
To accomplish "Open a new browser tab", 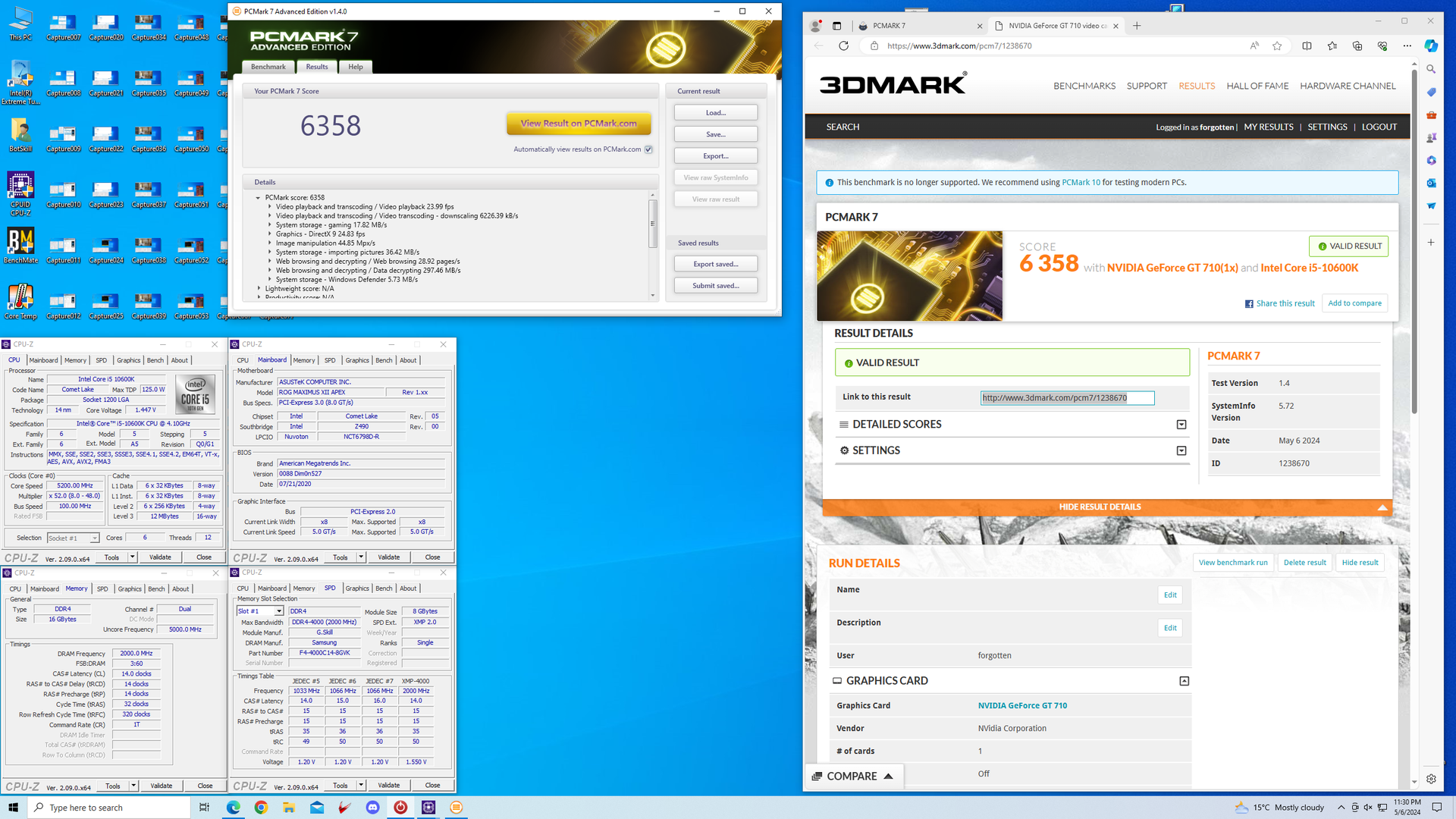I will coord(1137,26).
